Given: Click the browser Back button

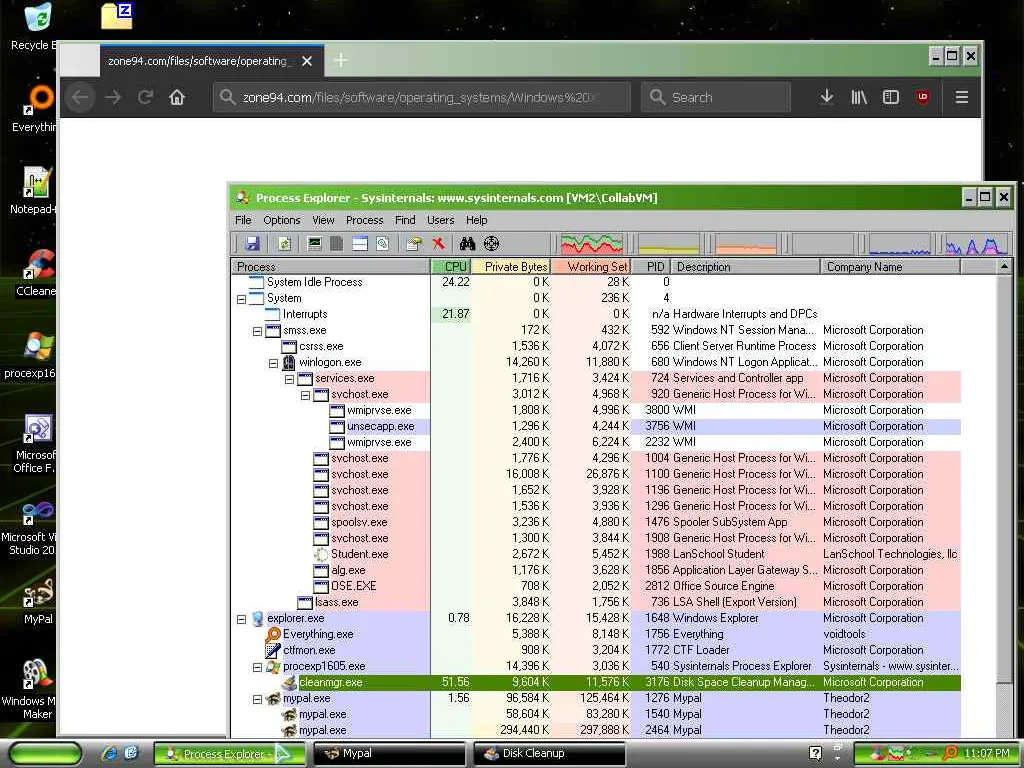Looking at the screenshot, I should coord(80,97).
